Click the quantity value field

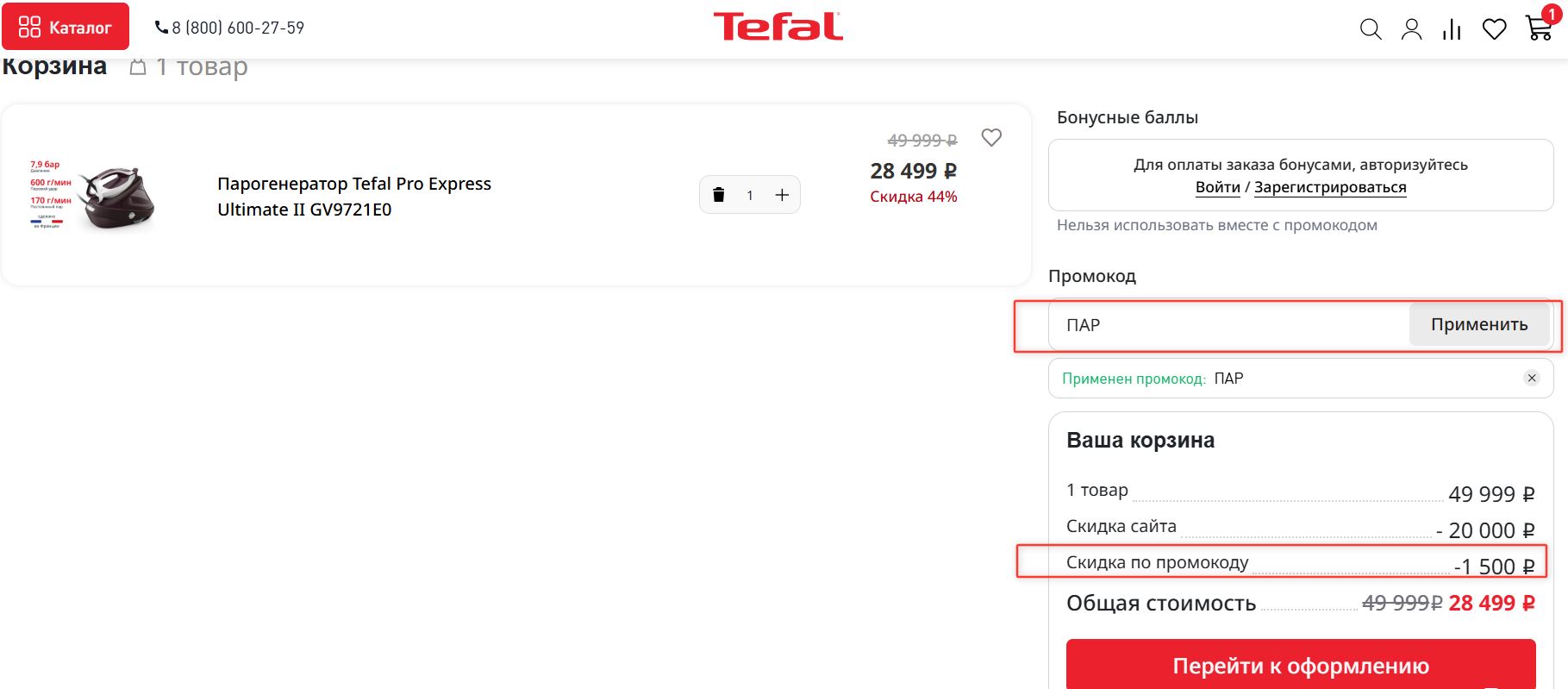tap(750, 195)
